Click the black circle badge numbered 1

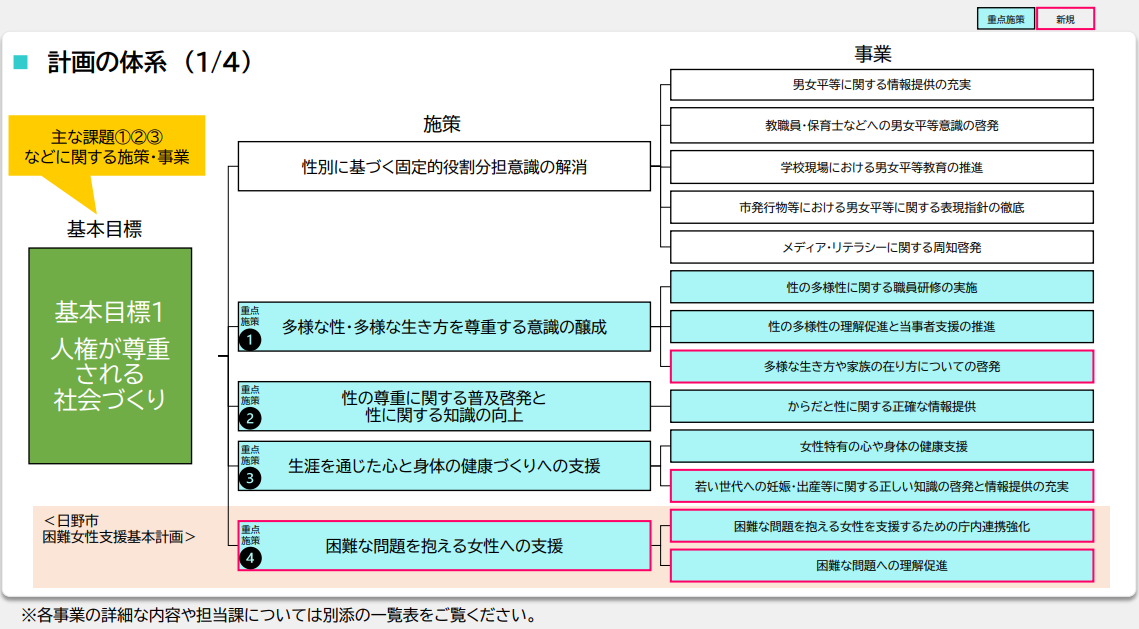click(250, 339)
